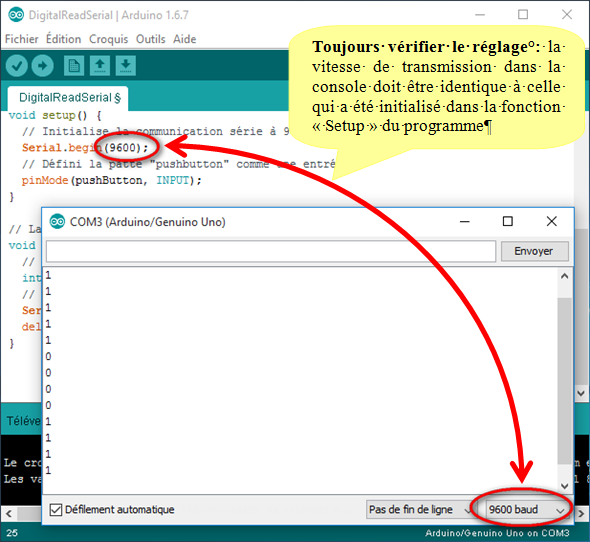Maximize the COM3 serial monitor window

[x=508, y=221]
